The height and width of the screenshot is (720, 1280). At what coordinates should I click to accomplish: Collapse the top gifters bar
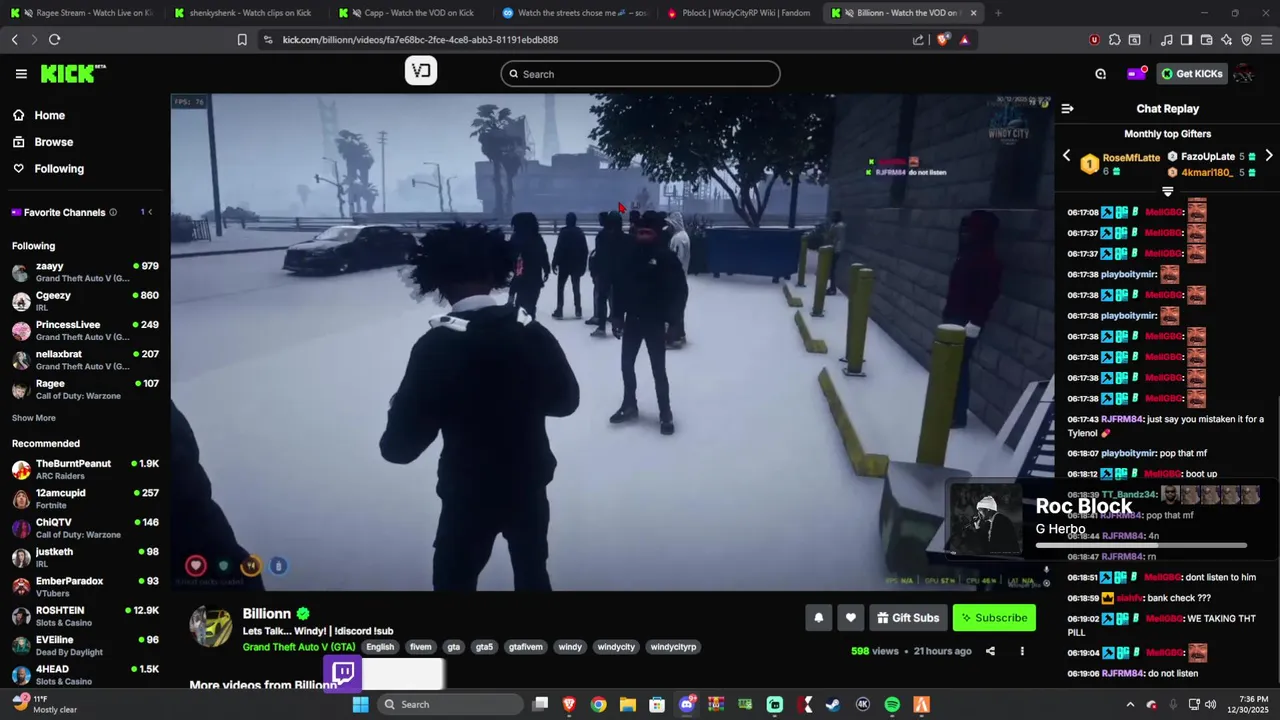click(x=1167, y=191)
